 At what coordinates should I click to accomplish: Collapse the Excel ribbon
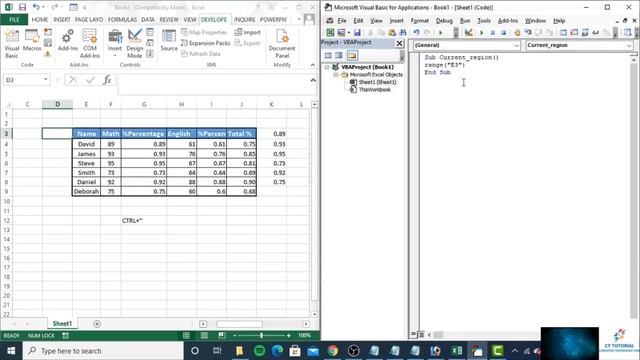point(313,65)
